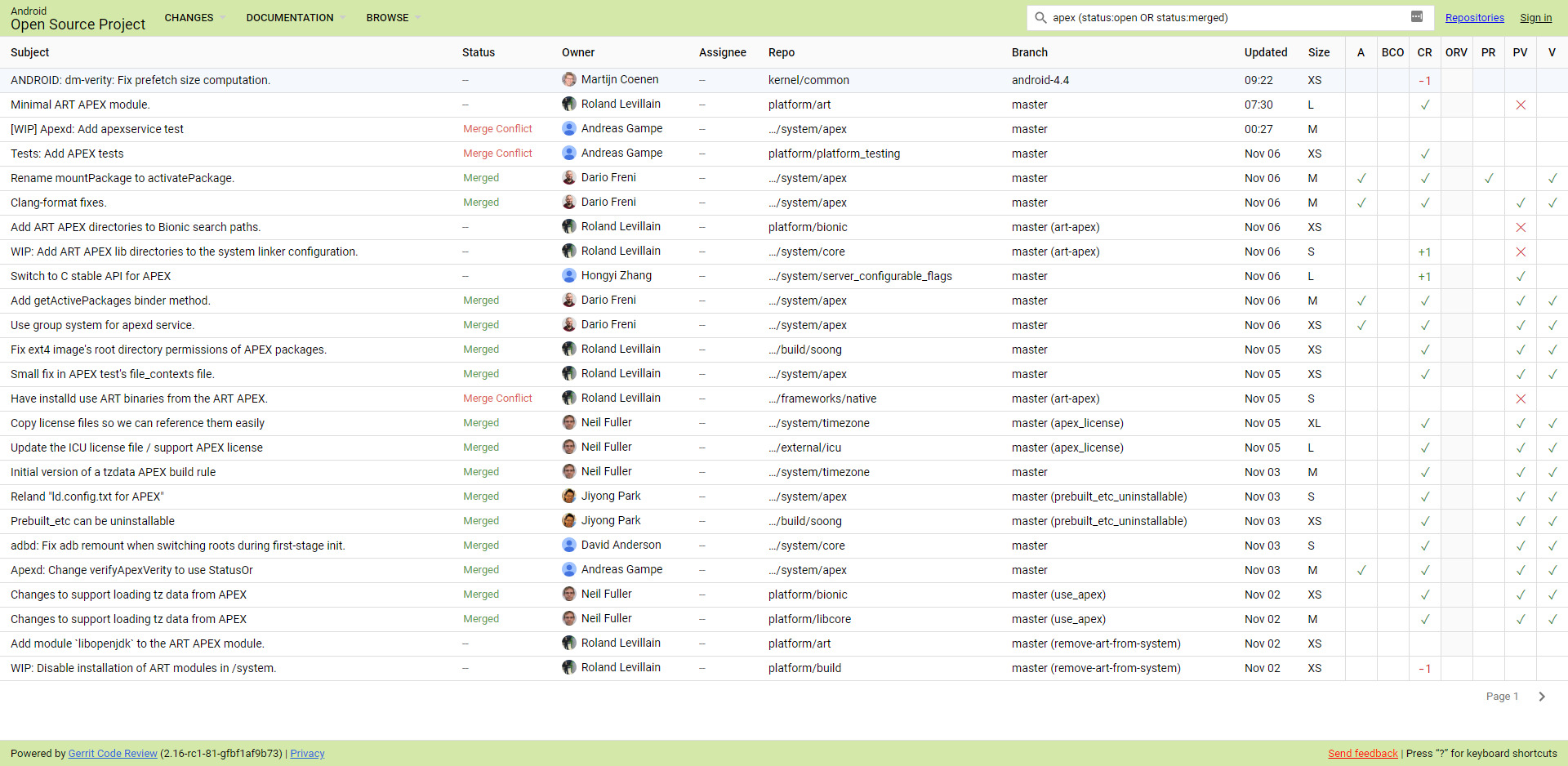The image size is (1568, 766).
Task: Open the Android Open Source Project title
Action: click(78, 18)
